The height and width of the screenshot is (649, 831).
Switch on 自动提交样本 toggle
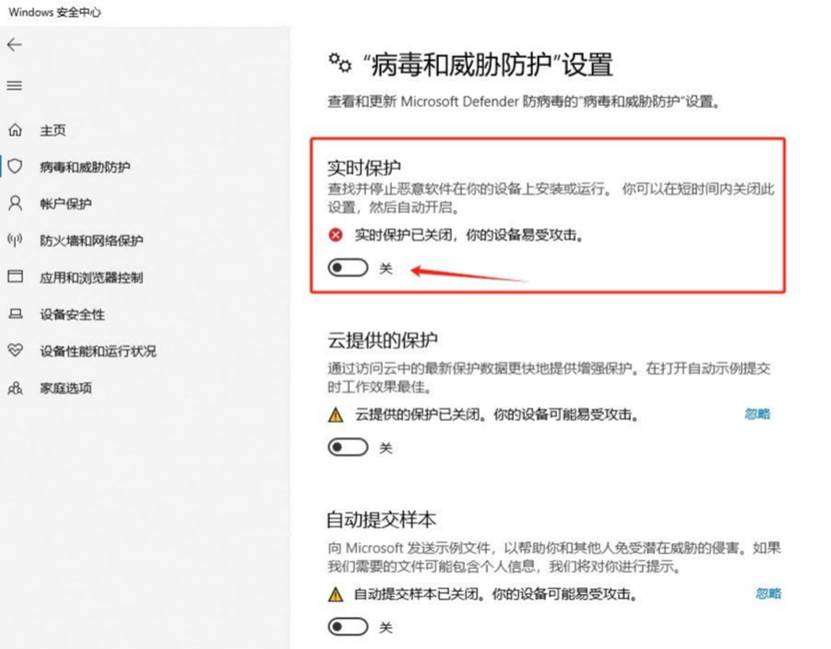tap(348, 627)
